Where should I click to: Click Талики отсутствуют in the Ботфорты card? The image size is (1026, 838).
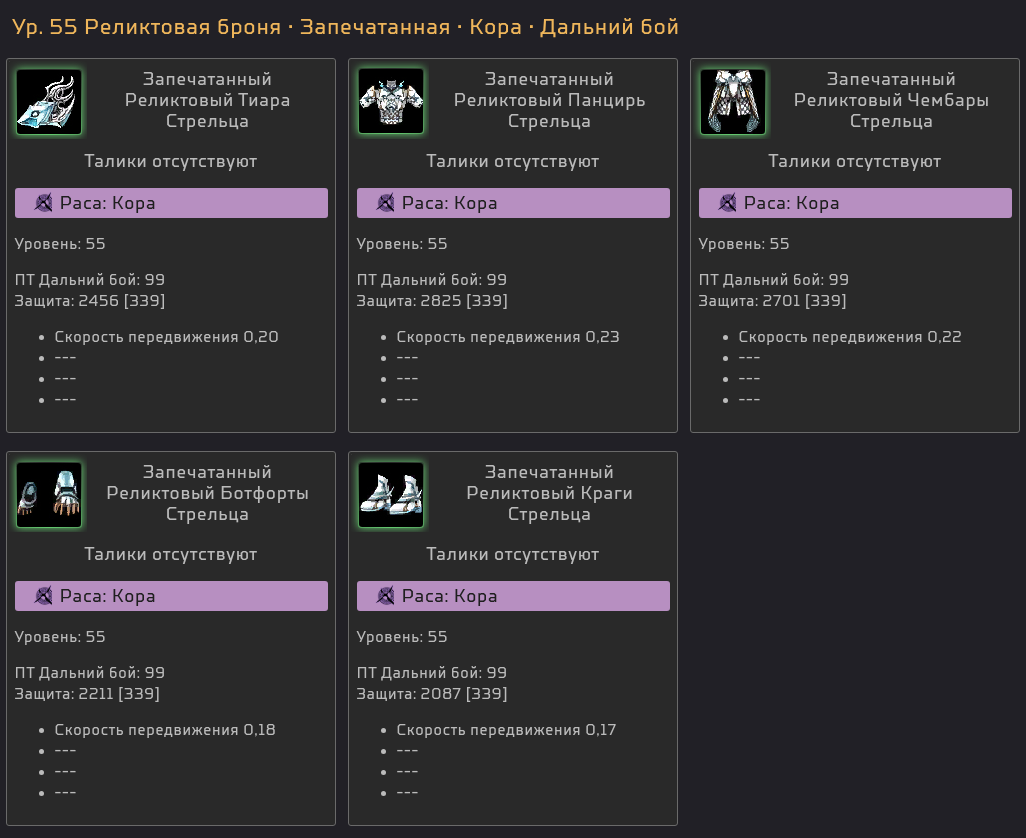point(171,555)
